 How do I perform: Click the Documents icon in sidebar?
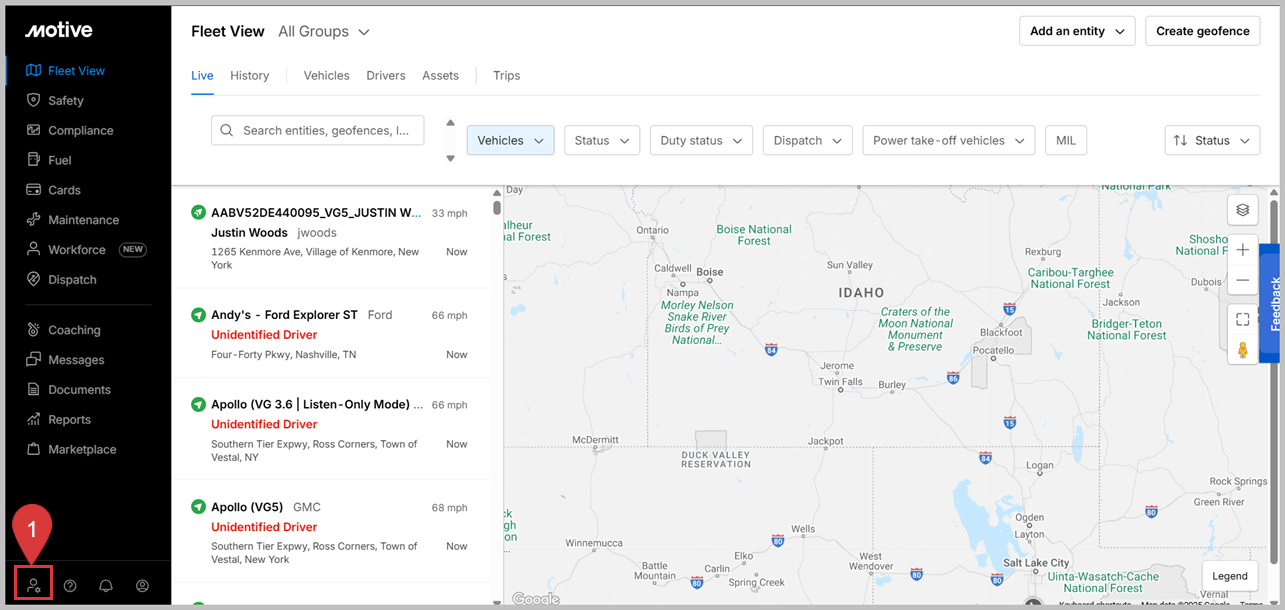click(x=33, y=390)
